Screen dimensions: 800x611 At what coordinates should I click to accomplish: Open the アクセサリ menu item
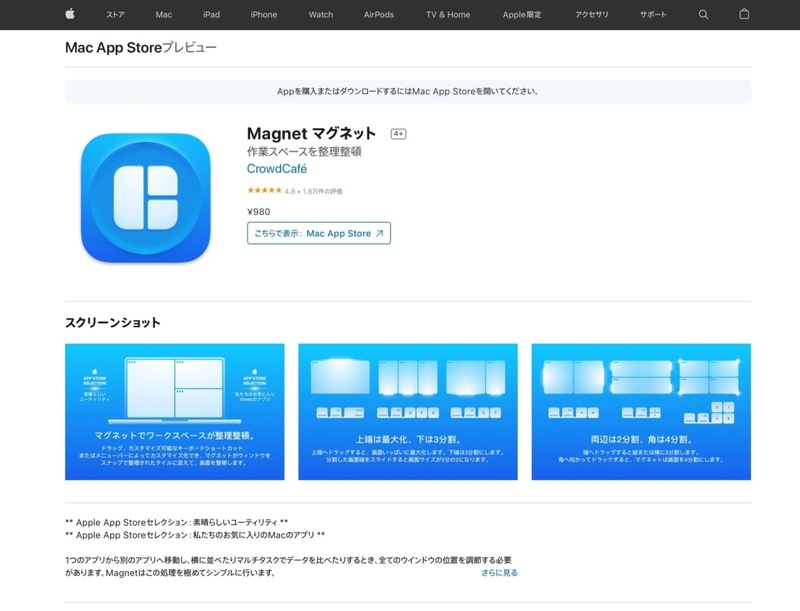(x=591, y=15)
